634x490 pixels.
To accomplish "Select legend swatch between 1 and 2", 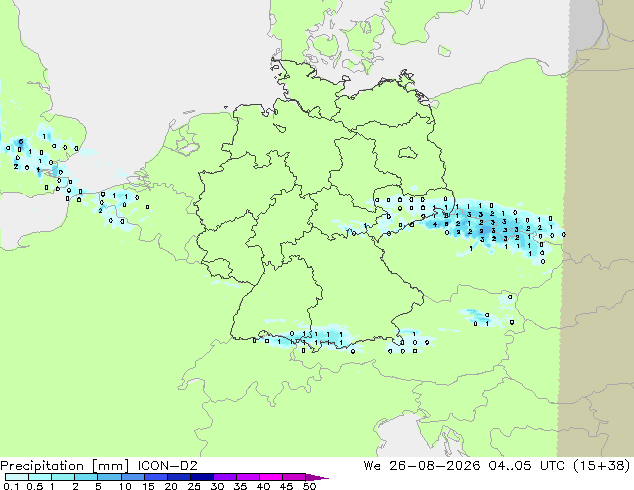I will (x=63, y=477).
